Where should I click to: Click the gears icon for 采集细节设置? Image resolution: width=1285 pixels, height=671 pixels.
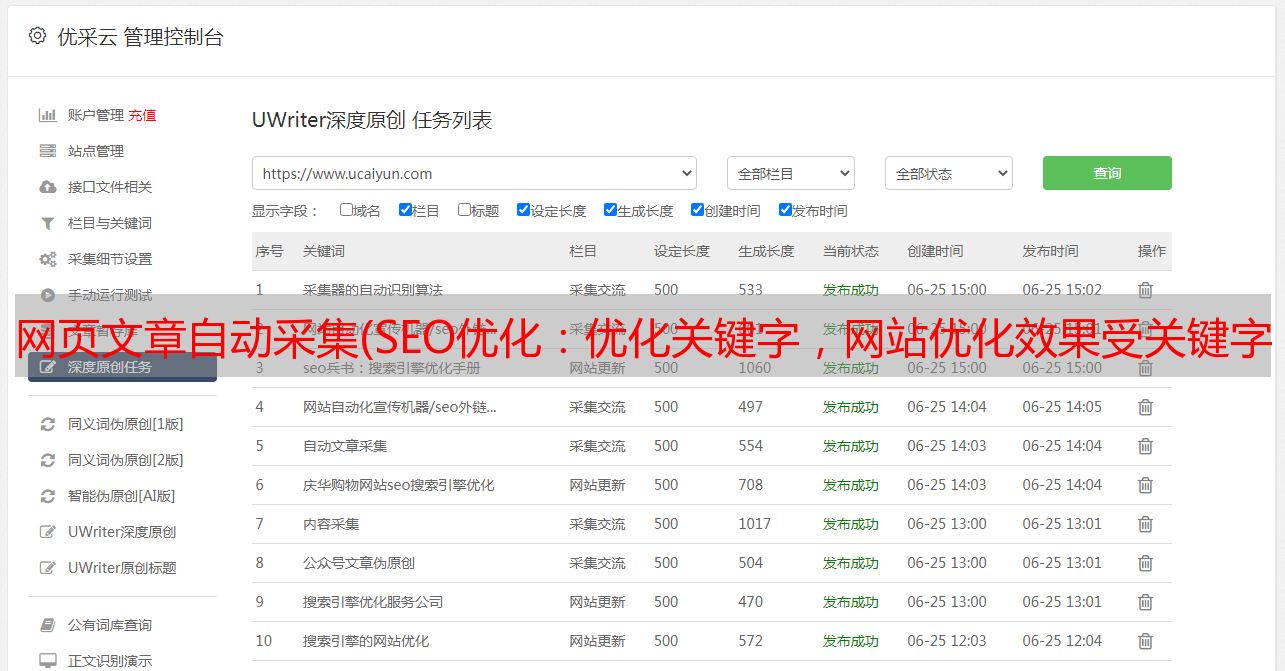pos(47,259)
